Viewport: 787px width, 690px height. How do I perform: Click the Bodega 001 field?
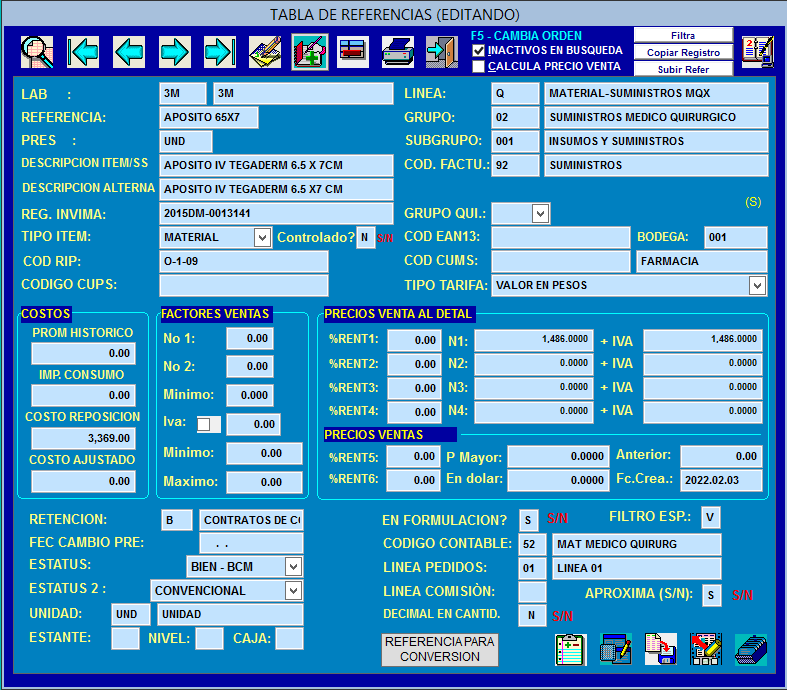pos(735,237)
